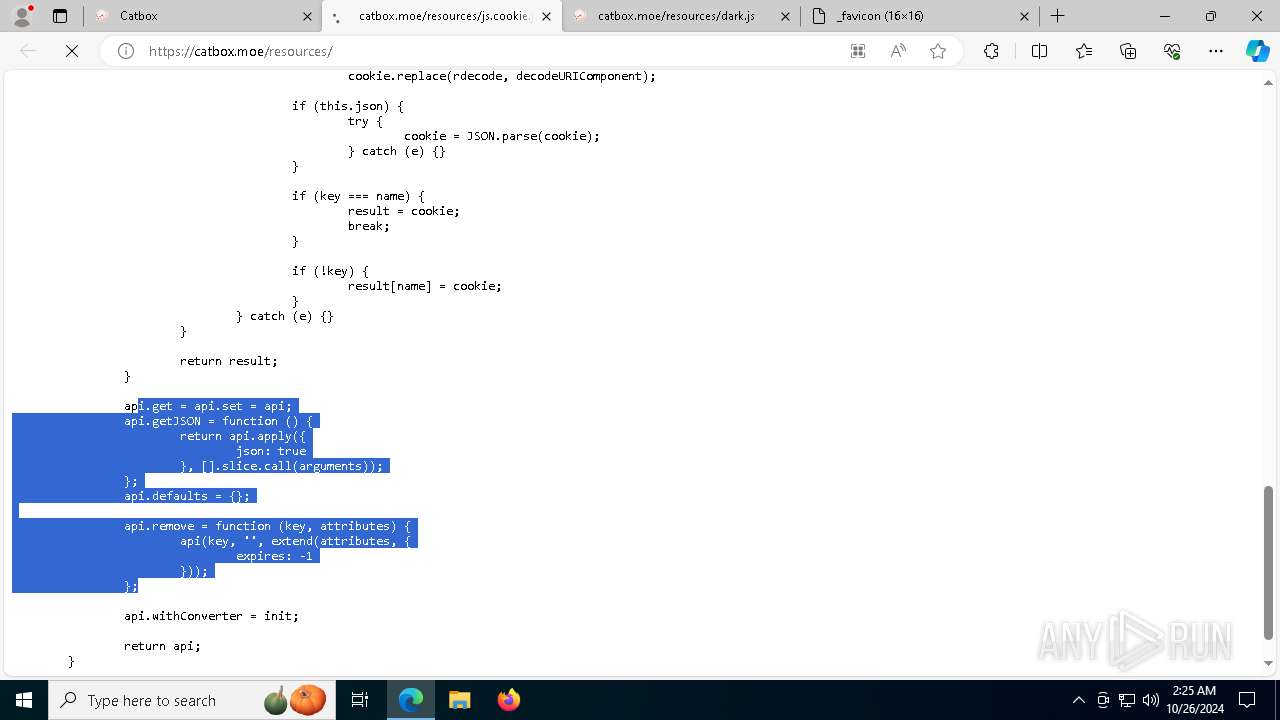The height and width of the screenshot is (720, 1280).
Task: Toggle split screen view
Action: (x=1039, y=51)
